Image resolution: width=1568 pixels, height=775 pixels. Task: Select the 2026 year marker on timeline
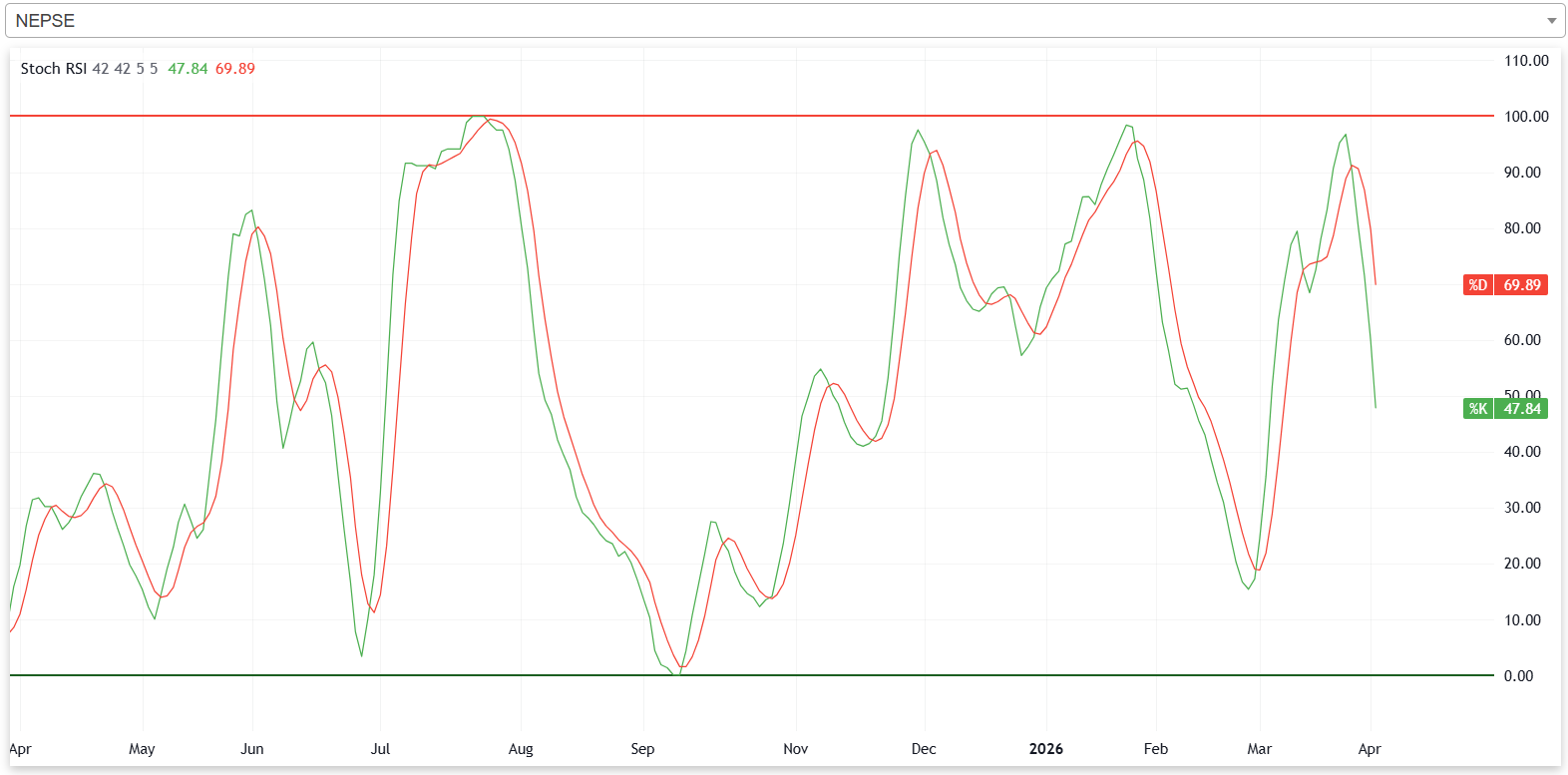pos(1045,749)
